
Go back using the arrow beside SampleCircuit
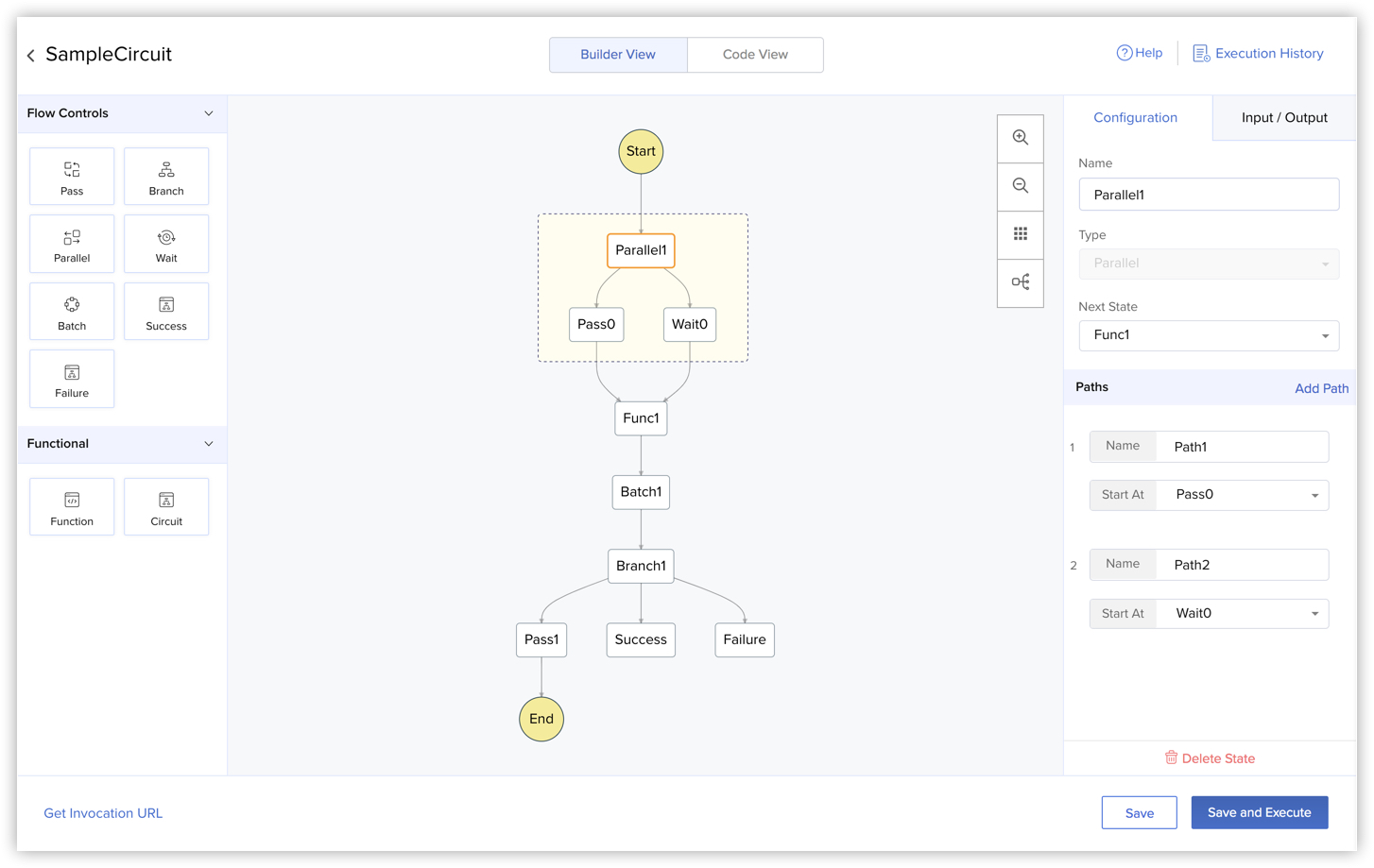31,56
